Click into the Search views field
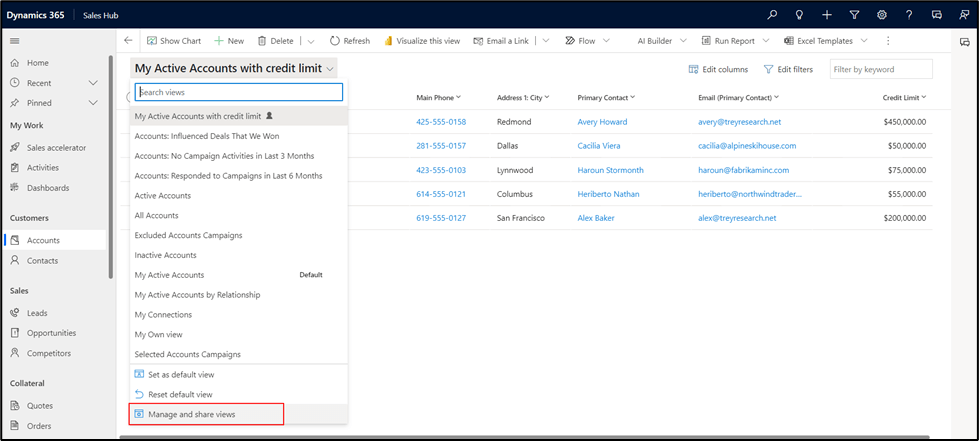The width and height of the screenshot is (979, 441). click(x=240, y=92)
